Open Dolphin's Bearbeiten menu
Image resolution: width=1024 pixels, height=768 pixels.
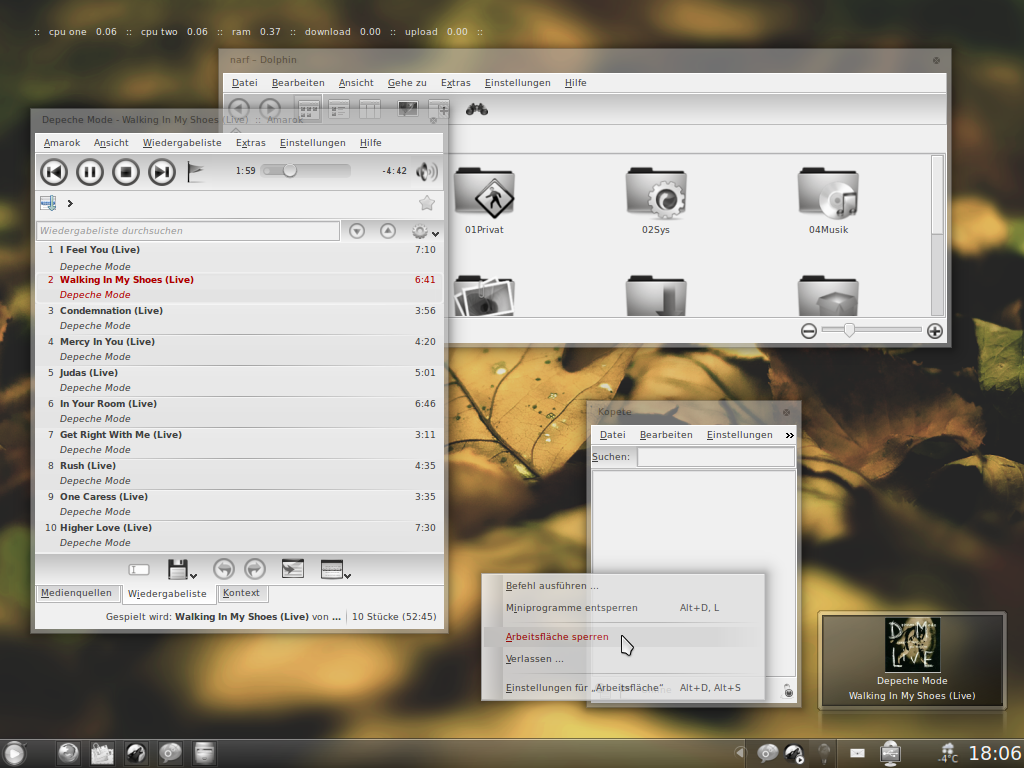coord(298,83)
